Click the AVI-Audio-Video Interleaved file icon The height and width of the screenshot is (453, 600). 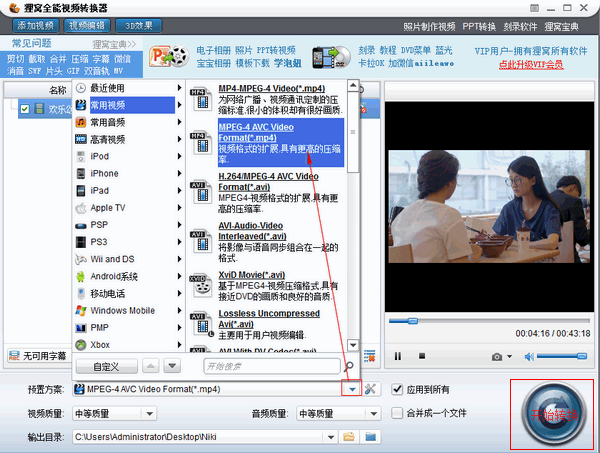click(x=201, y=241)
